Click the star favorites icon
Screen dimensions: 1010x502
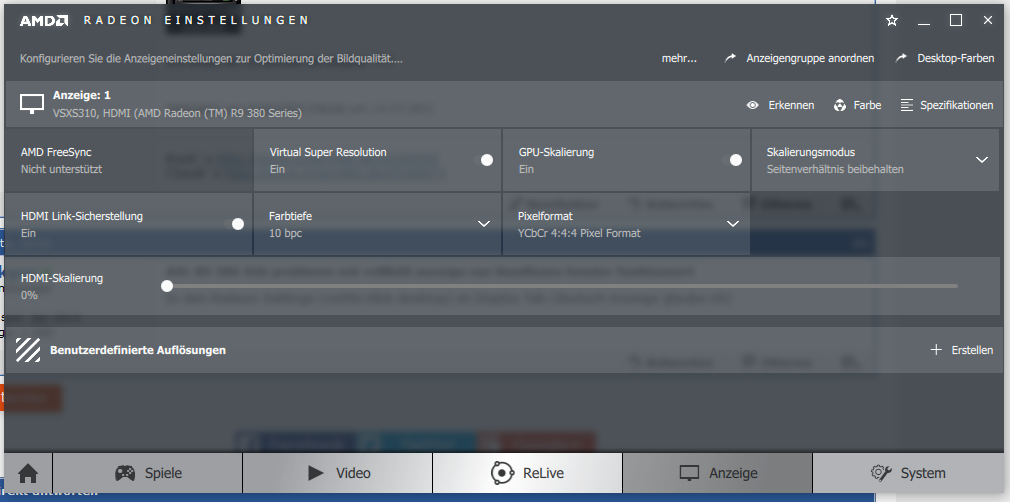[892, 21]
